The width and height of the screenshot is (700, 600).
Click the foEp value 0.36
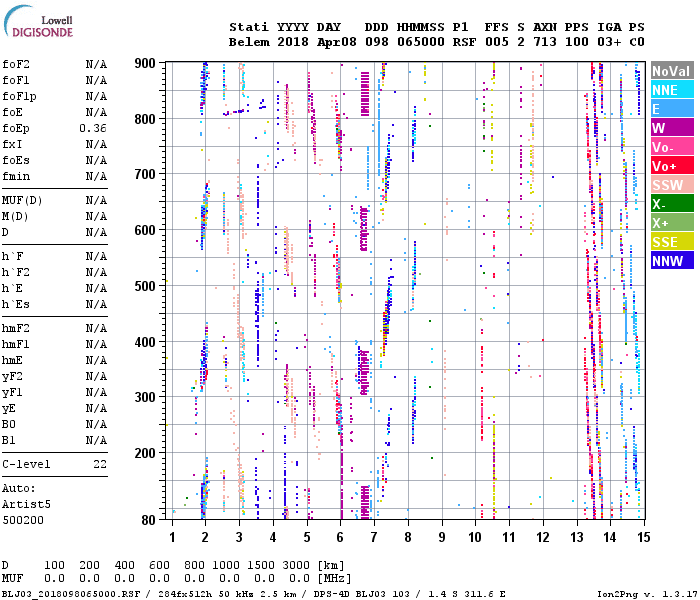93,129
